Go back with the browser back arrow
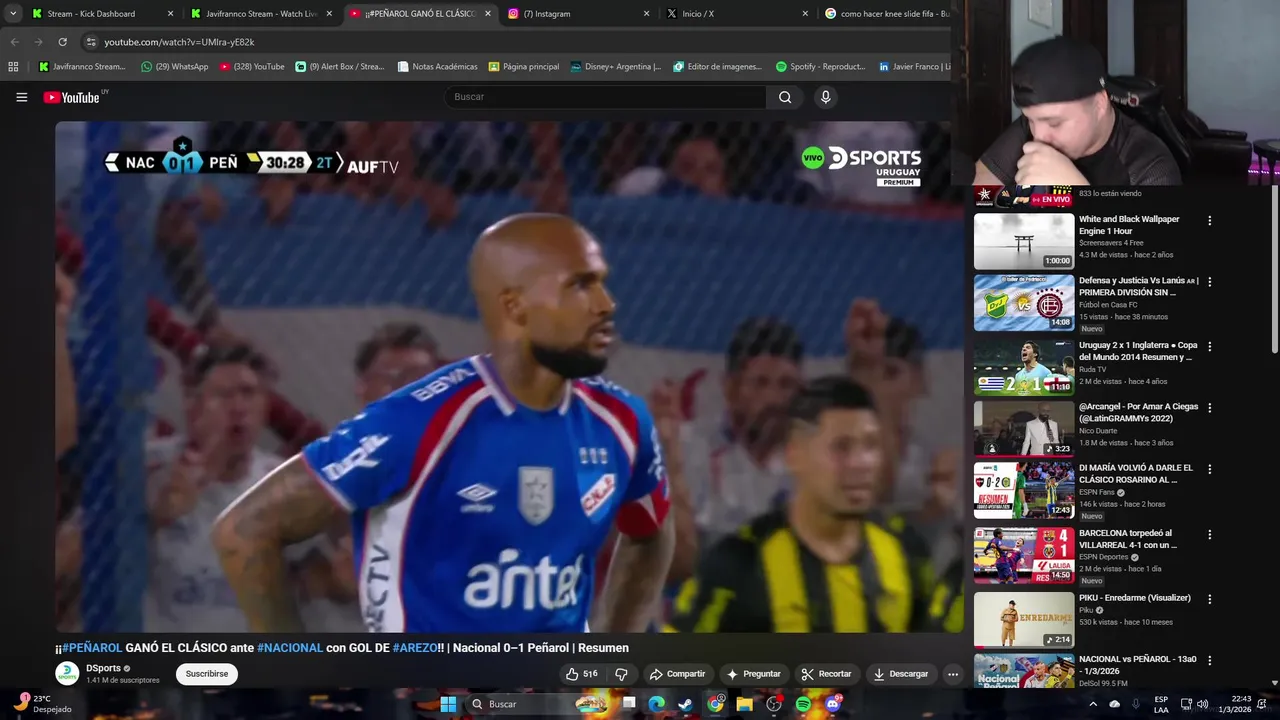This screenshot has width=1280, height=720. [14, 42]
